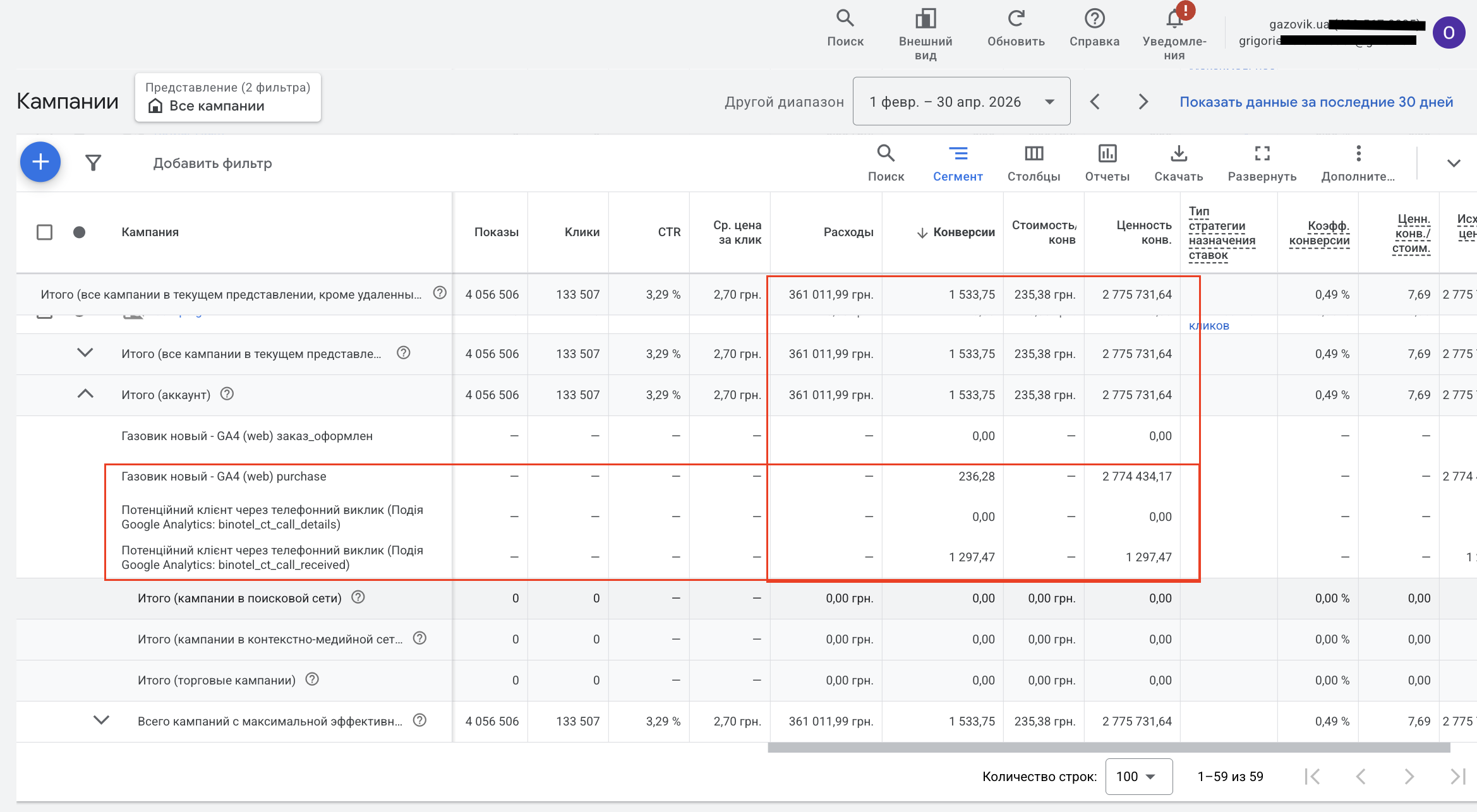Screen dimensions: 1477x812
Task: Open the Сегмент segment tool
Action: point(958,163)
